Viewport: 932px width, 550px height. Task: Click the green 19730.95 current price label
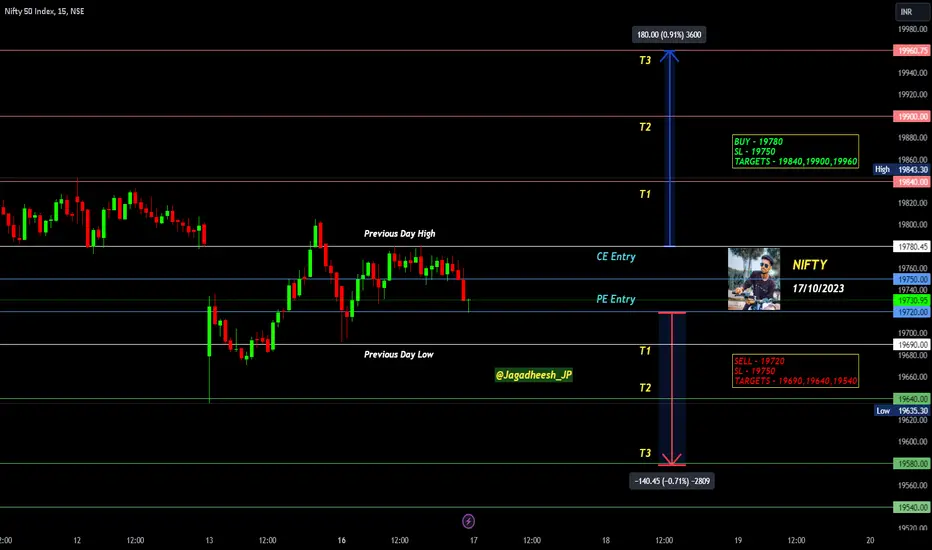tap(912, 300)
